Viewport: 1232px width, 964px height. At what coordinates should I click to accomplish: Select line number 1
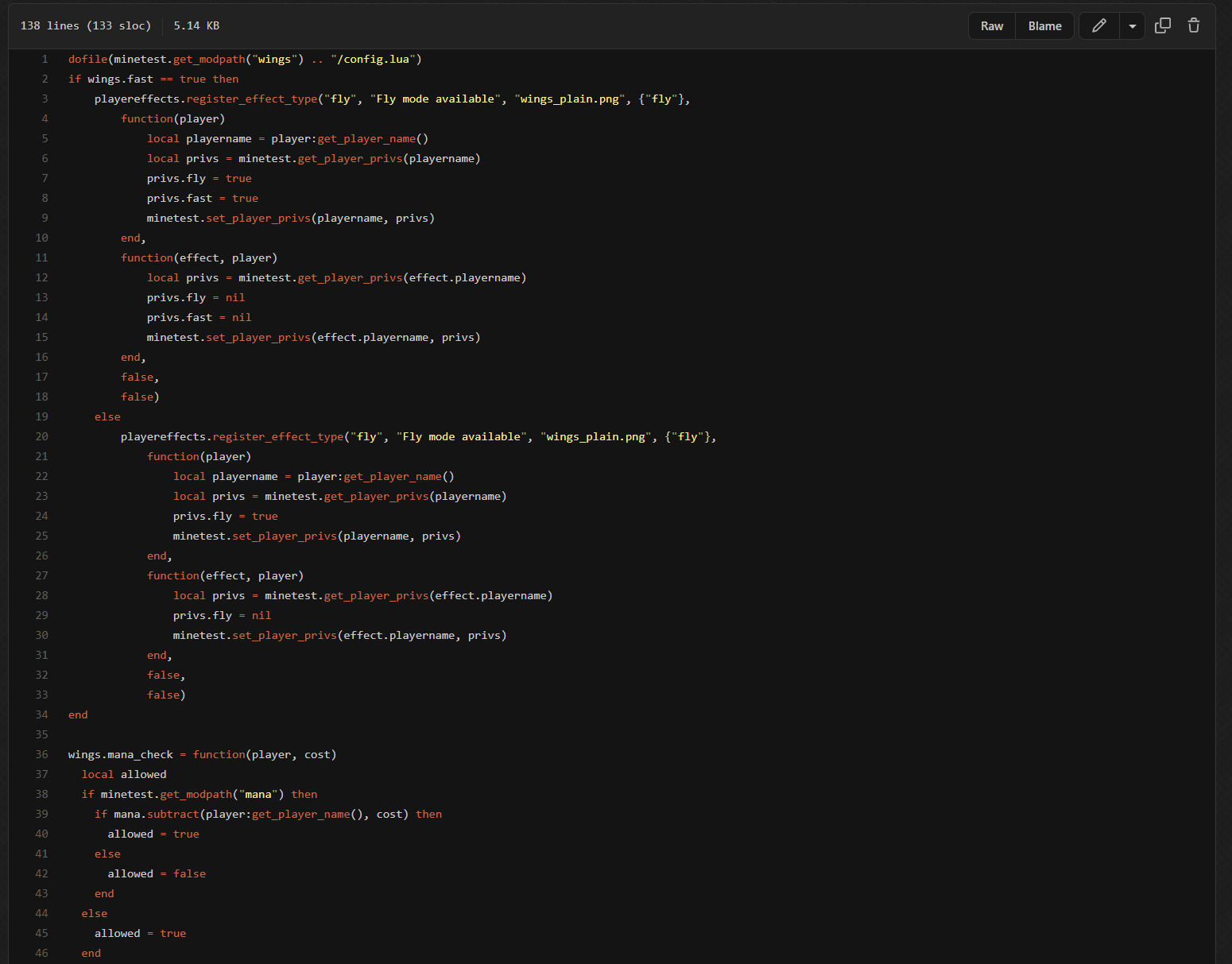click(x=45, y=60)
